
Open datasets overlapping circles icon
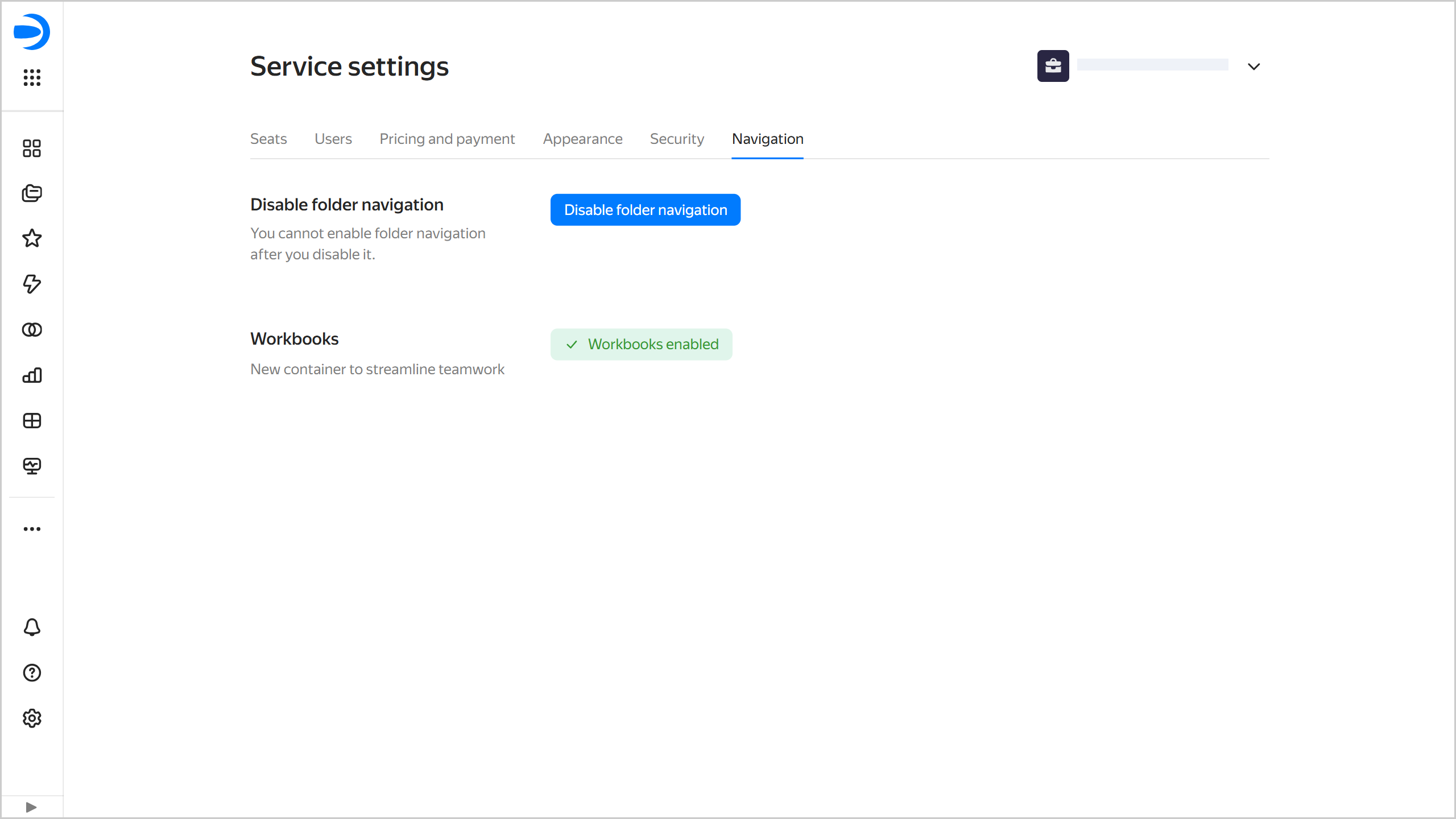(x=32, y=330)
